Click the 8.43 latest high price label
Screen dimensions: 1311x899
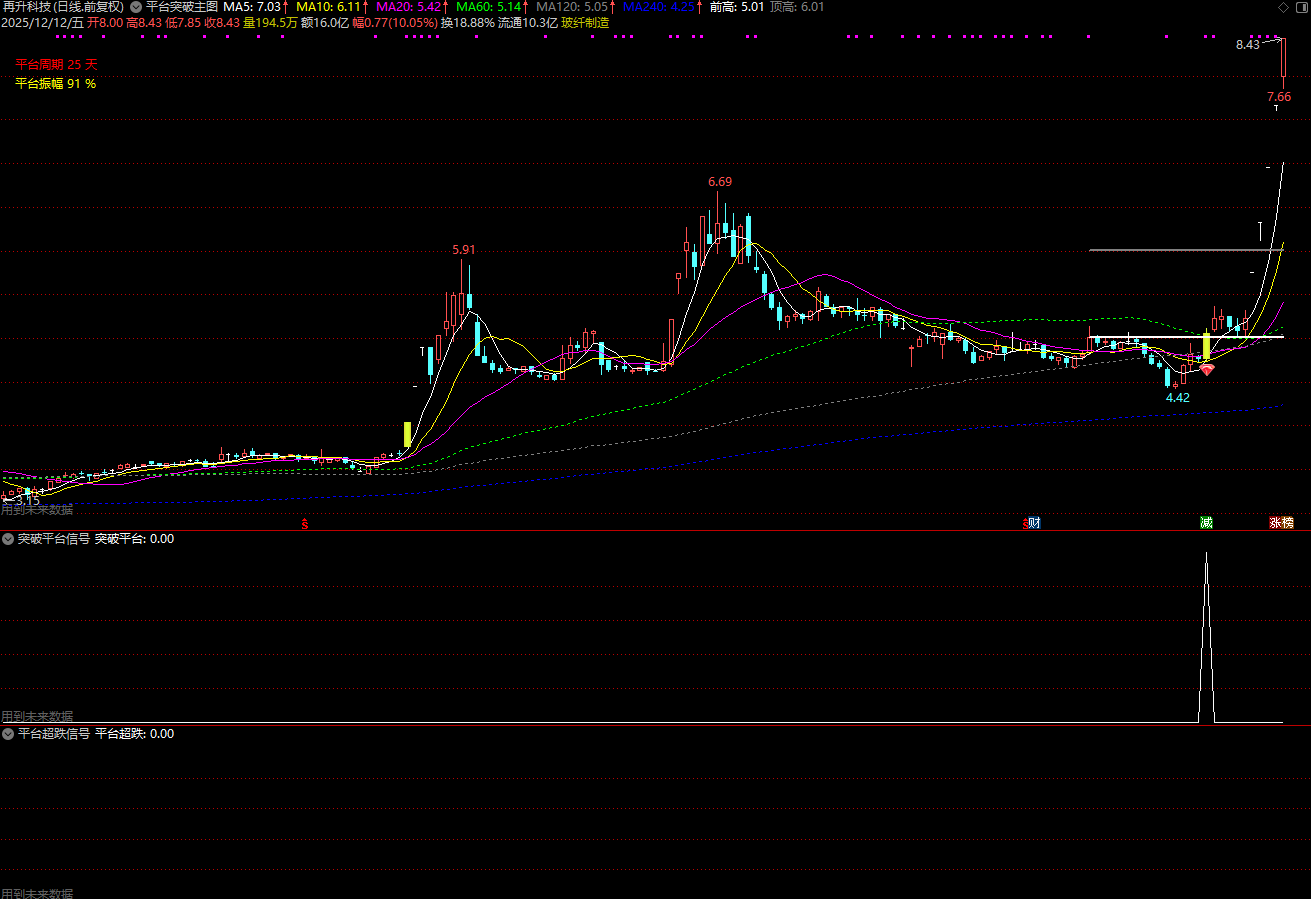click(x=1247, y=45)
